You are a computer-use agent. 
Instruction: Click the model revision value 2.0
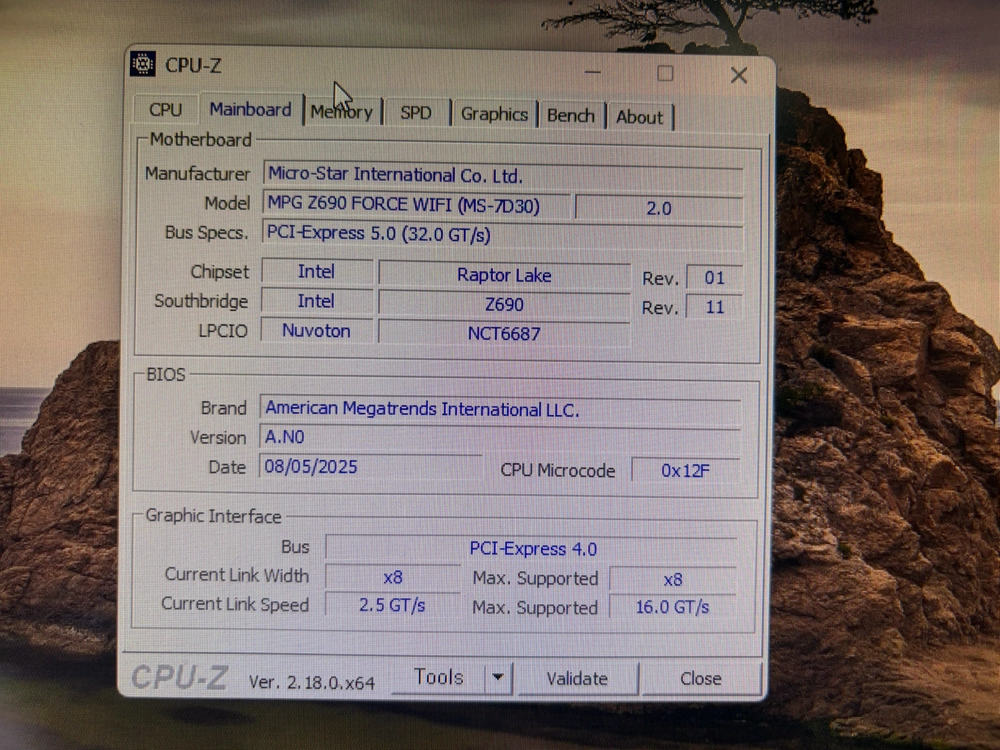[x=659, y=208]
